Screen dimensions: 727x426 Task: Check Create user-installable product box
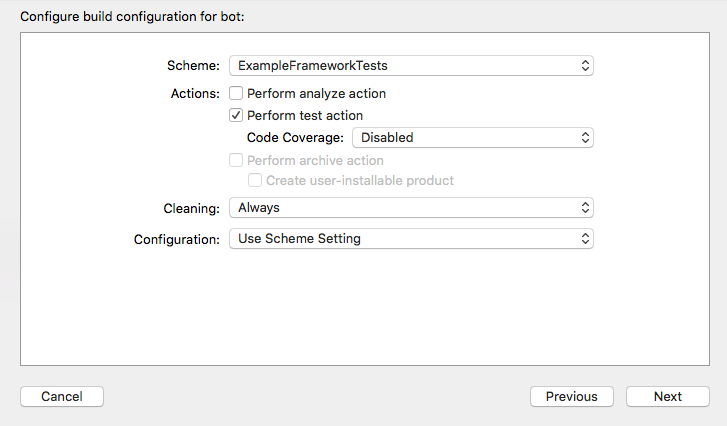(x=255, y=181)
